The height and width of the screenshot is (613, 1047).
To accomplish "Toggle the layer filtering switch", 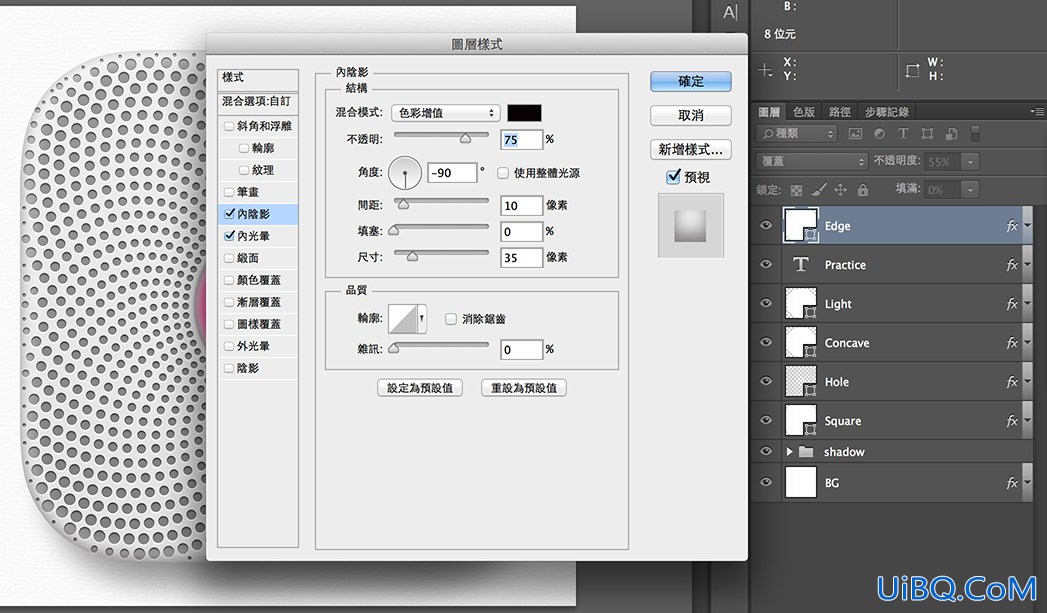I will 976,134.
